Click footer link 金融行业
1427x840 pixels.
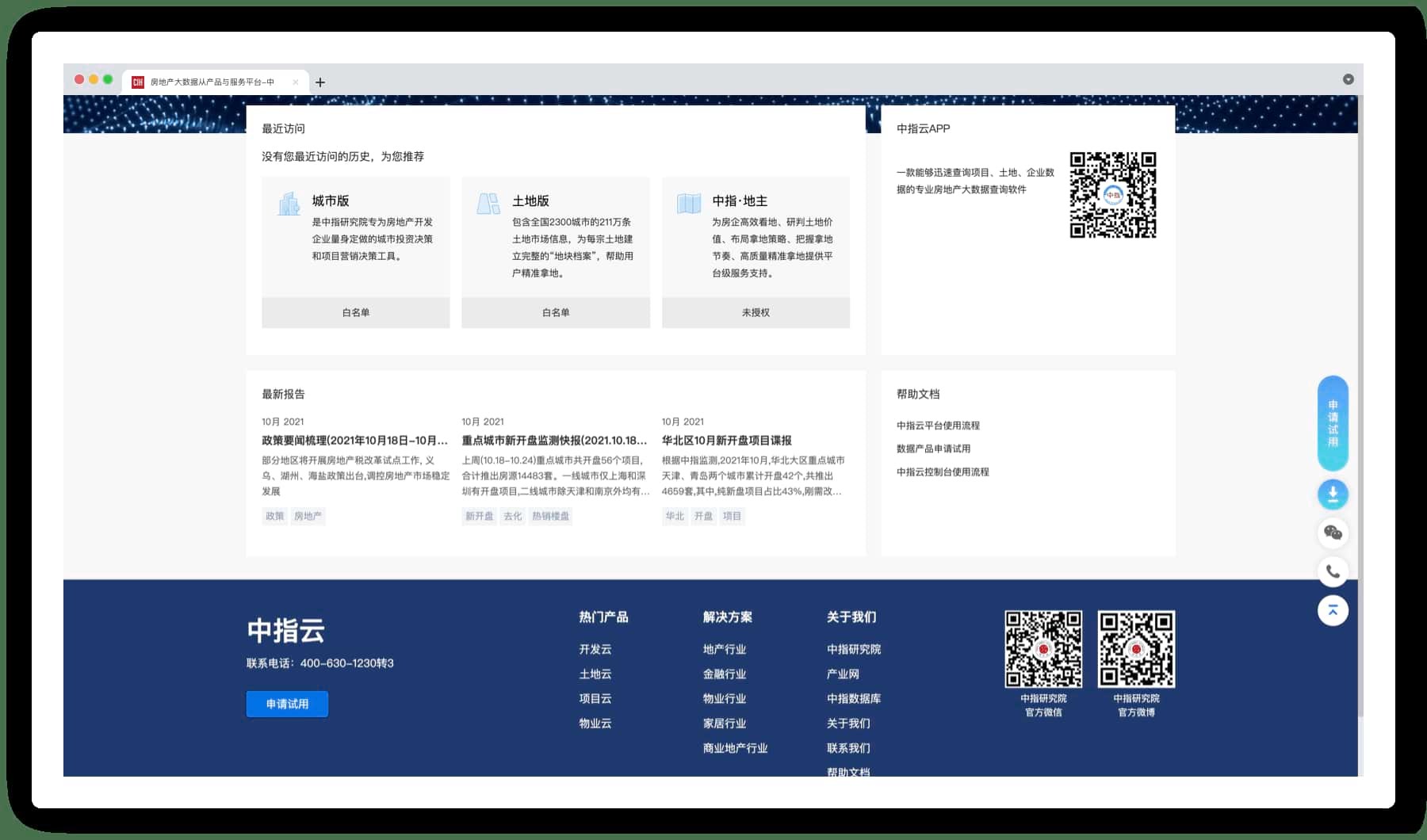pos(725,674)
